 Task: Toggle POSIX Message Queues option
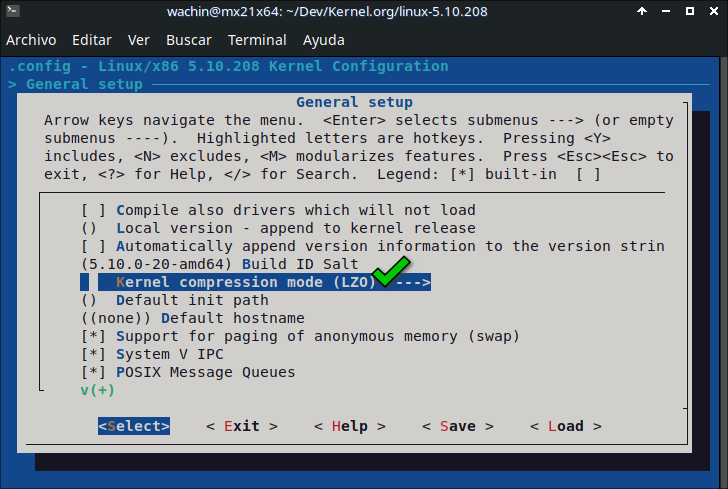click(188, 372)
